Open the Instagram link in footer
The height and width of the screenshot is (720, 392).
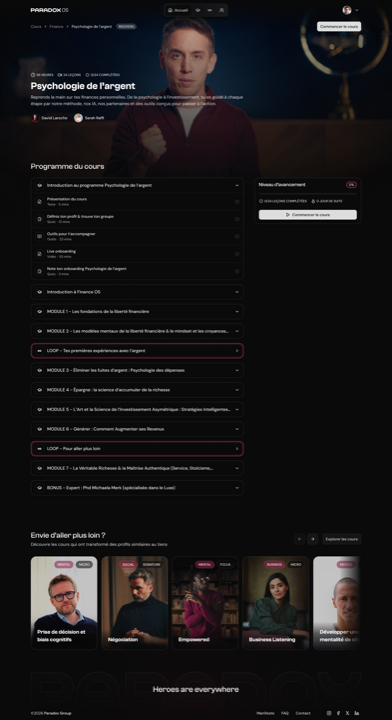click(x=329, y=713)
